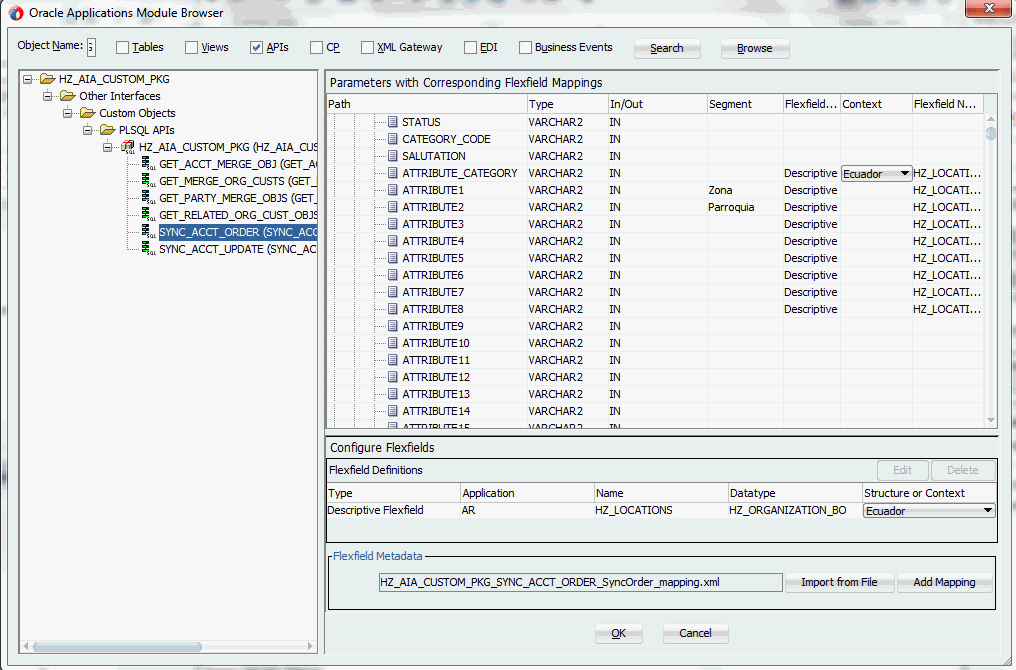Click the ATTRIBUTE2 parameter icon

pos(393,207)
